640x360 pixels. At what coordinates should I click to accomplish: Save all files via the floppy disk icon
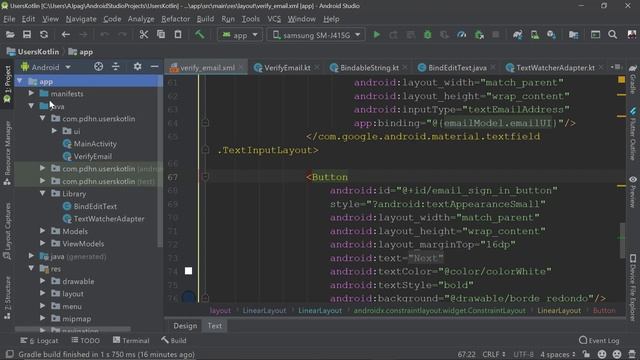[x=27, y=35]
